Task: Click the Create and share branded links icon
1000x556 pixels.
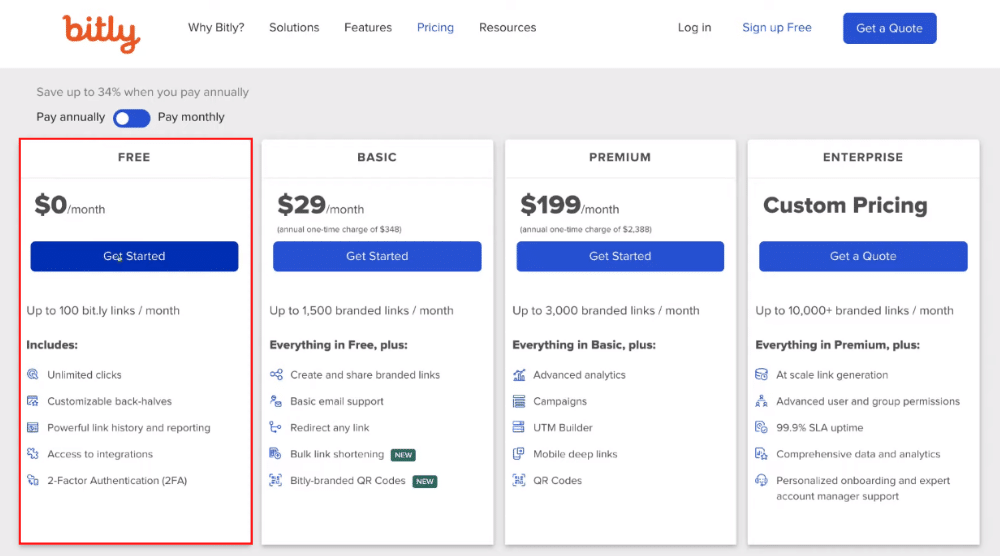Action: (276, 374)
